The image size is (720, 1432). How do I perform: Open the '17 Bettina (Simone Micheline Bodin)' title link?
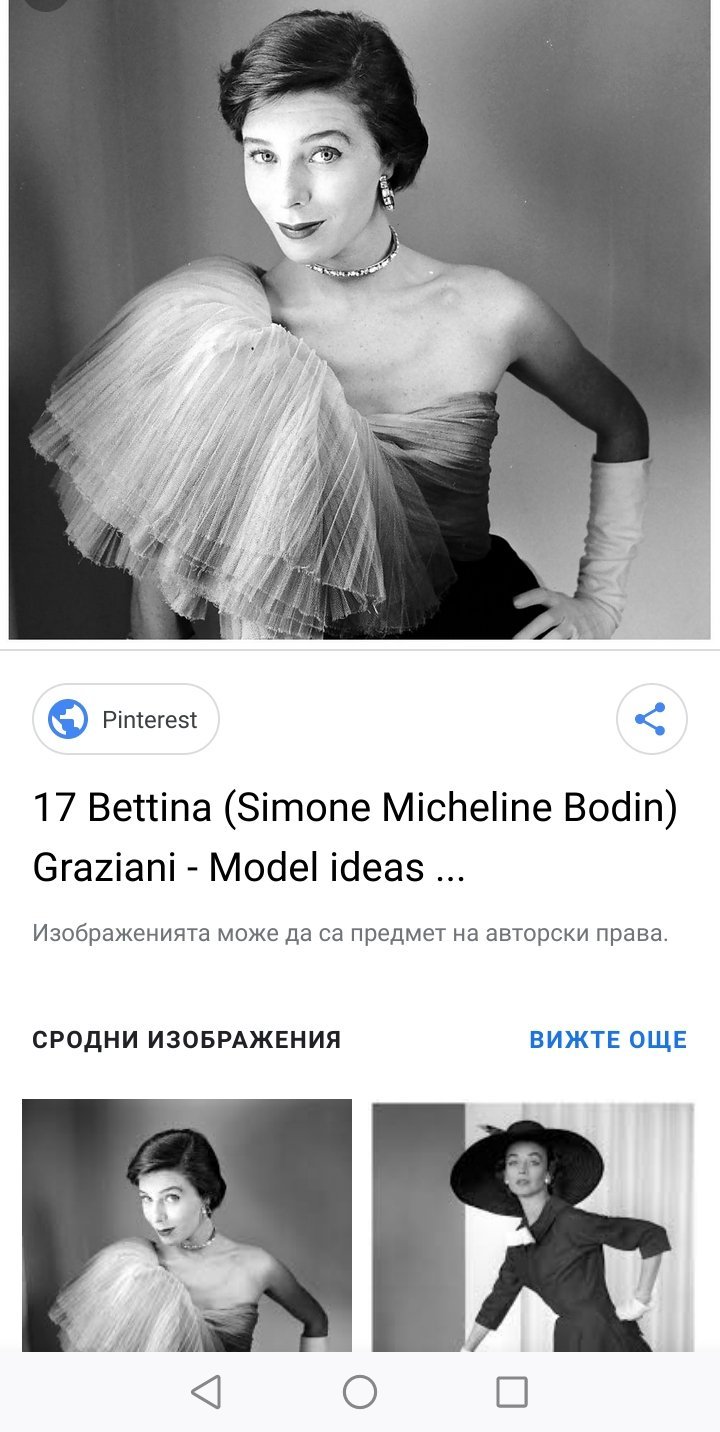[355, 808]
